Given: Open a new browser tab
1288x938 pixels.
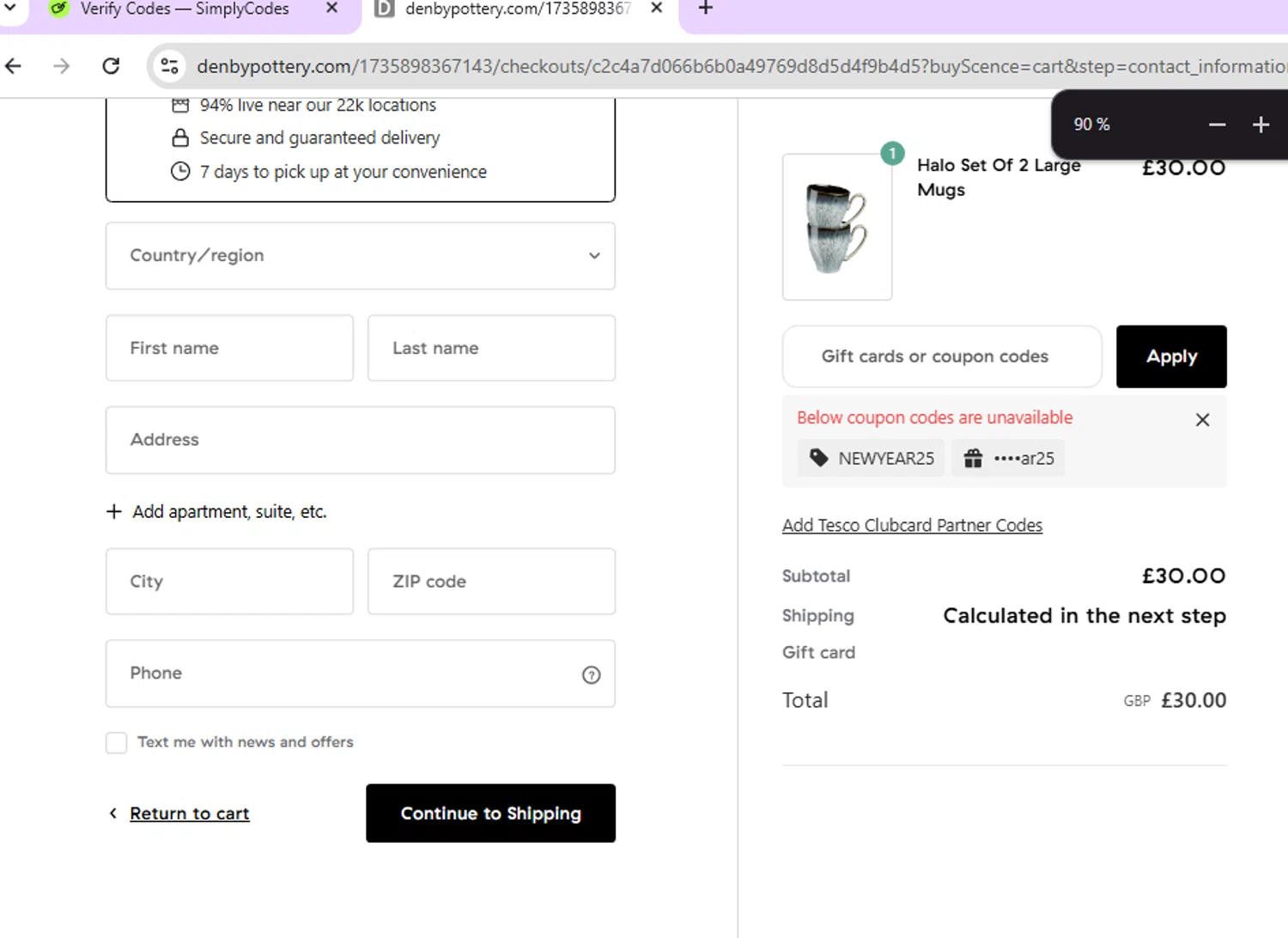Looking at the screenshot, I should pyautogui.click(x=706, y=9).
